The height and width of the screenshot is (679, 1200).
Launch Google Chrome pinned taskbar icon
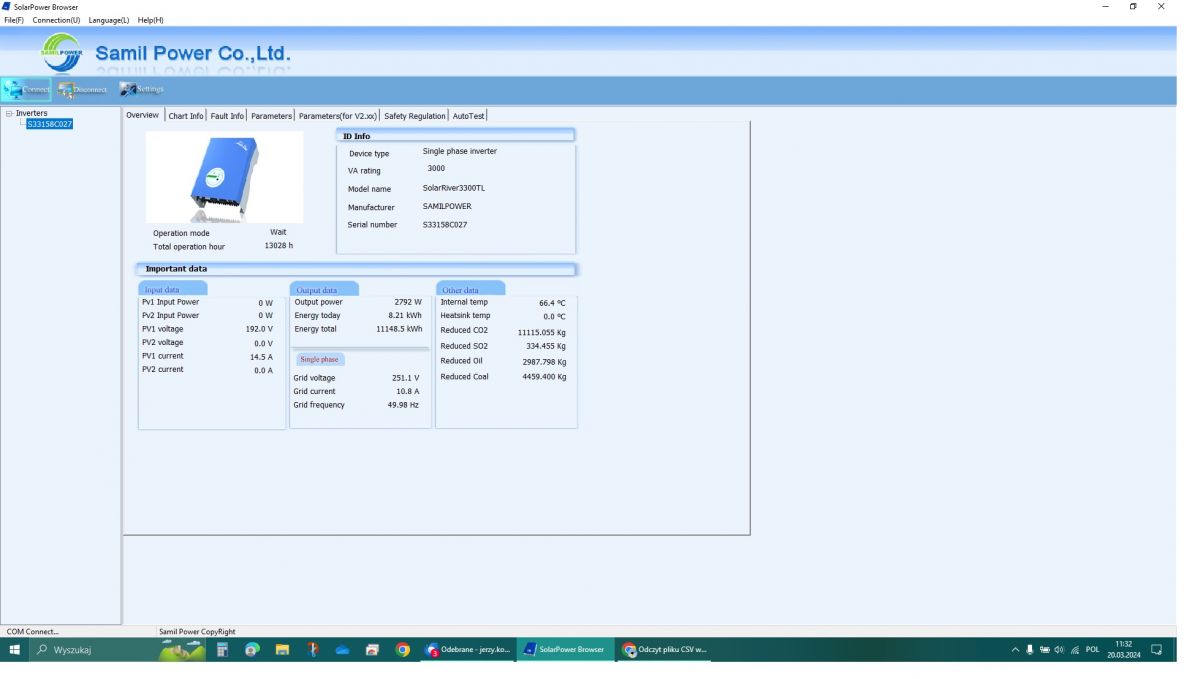pos(402,650)
